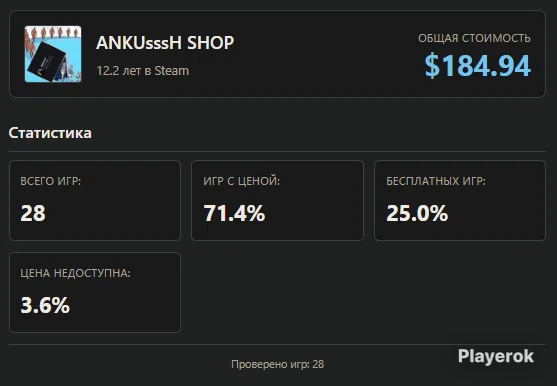Click the Статистика section heading
This screenshot has height=386, width=557.
point(50,133)
